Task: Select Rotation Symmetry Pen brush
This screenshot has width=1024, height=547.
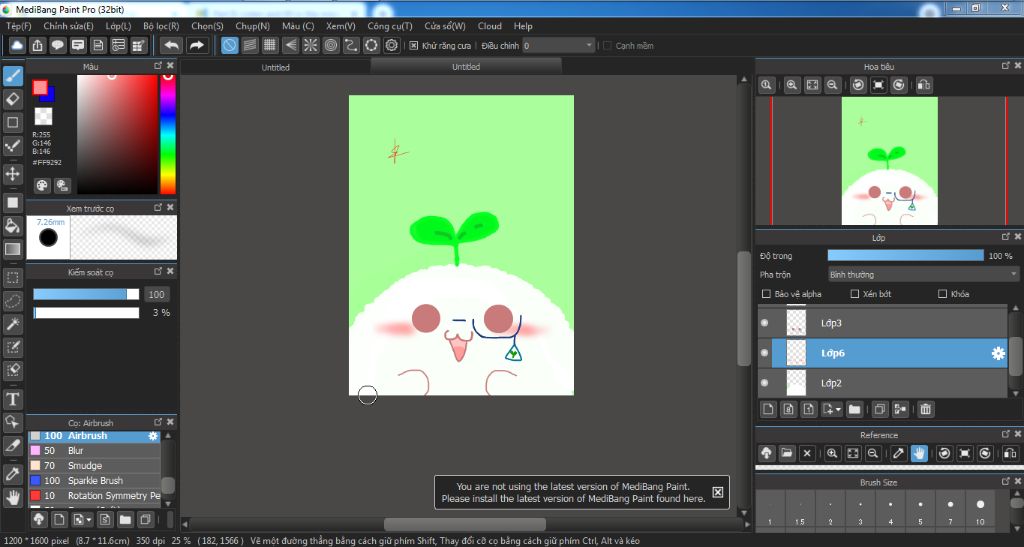Action: pyautogui.click(x=94, y=495)
